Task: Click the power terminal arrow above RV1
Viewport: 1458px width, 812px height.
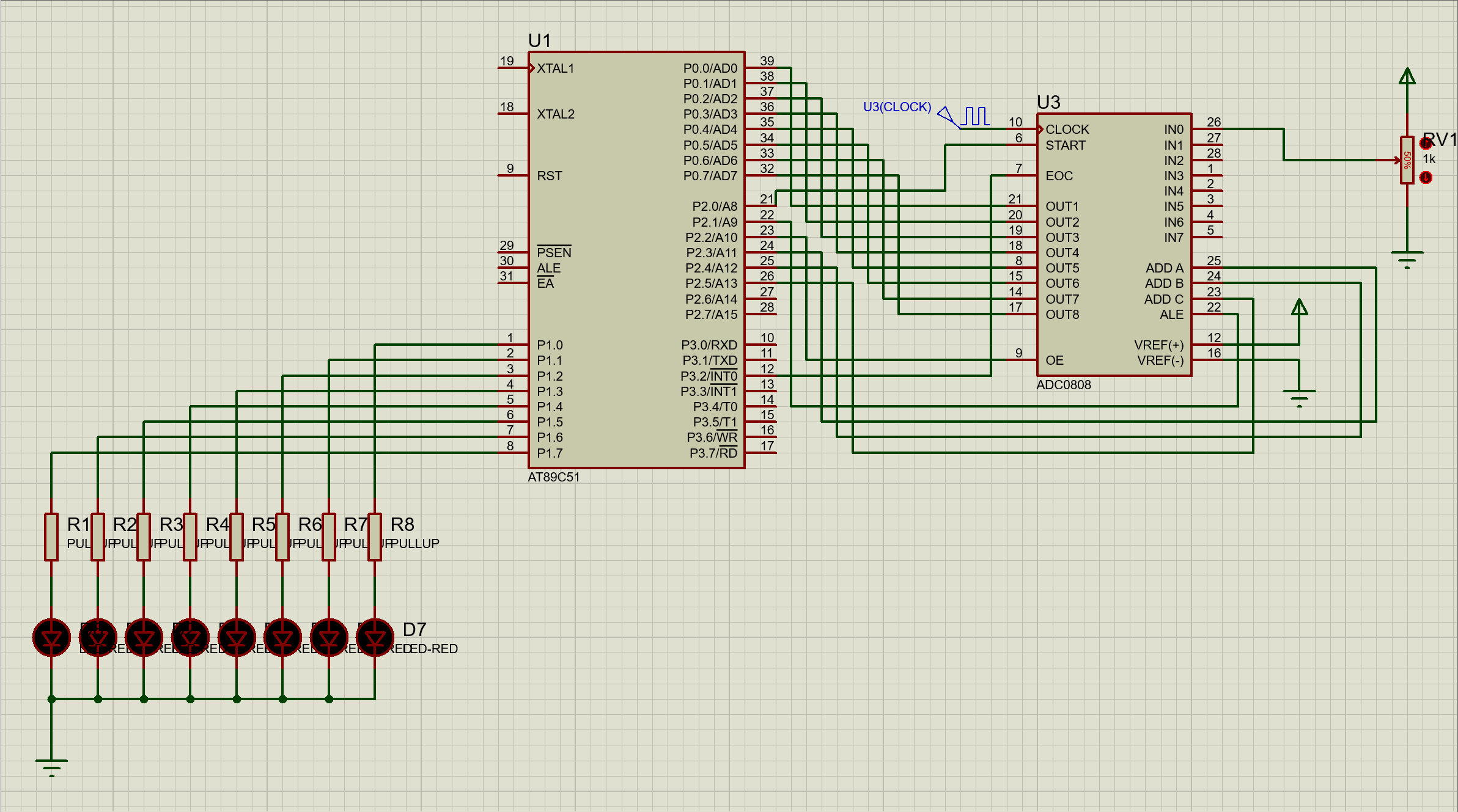Action: [1407, 76]
